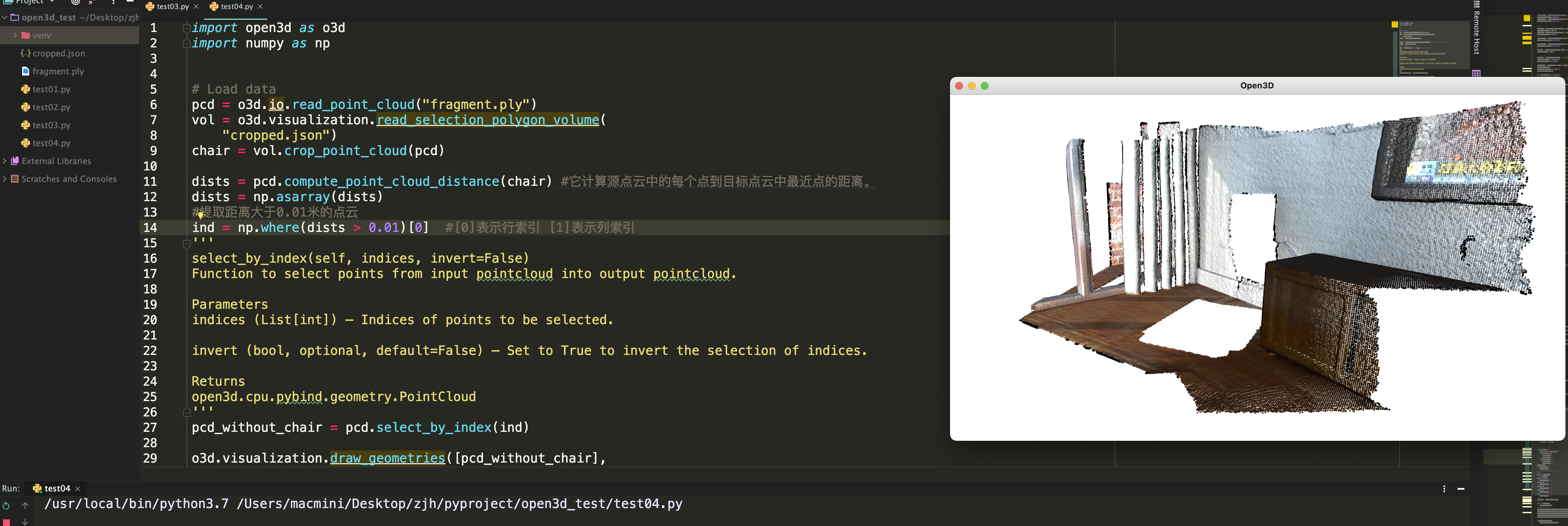Expand External Libraries
Image resolution: width=1568 pixels, height=526 pixels.
pos(5,160)
